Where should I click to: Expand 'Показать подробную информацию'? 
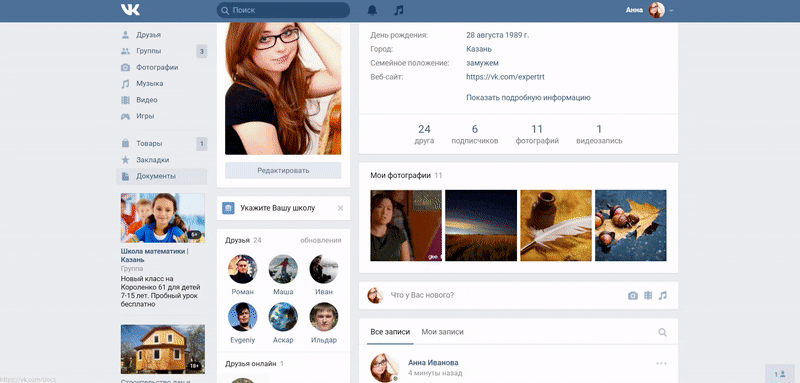coord(528,97)
